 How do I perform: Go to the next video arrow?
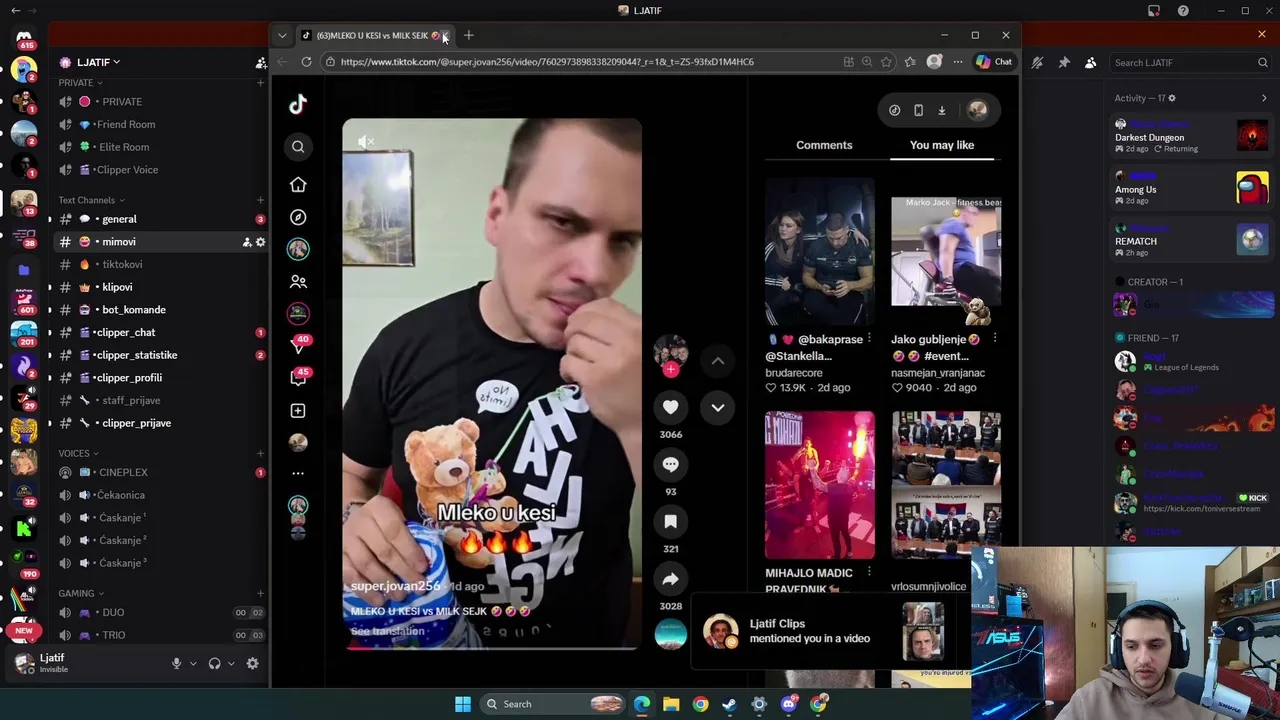718,407
